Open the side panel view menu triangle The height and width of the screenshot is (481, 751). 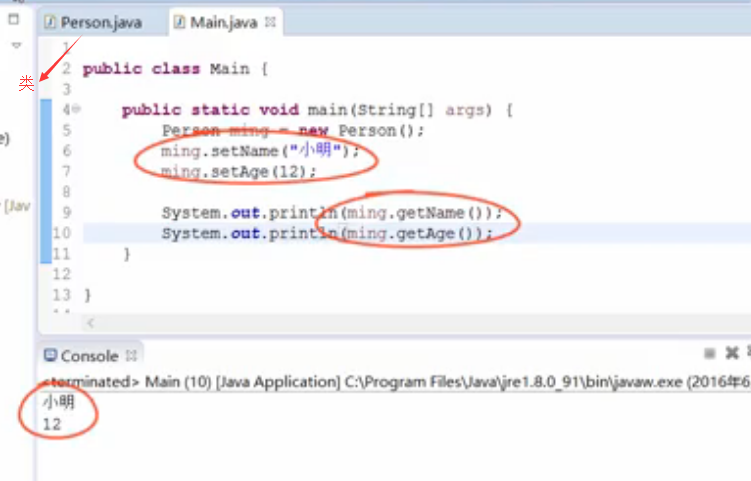[x=16, y=45]
